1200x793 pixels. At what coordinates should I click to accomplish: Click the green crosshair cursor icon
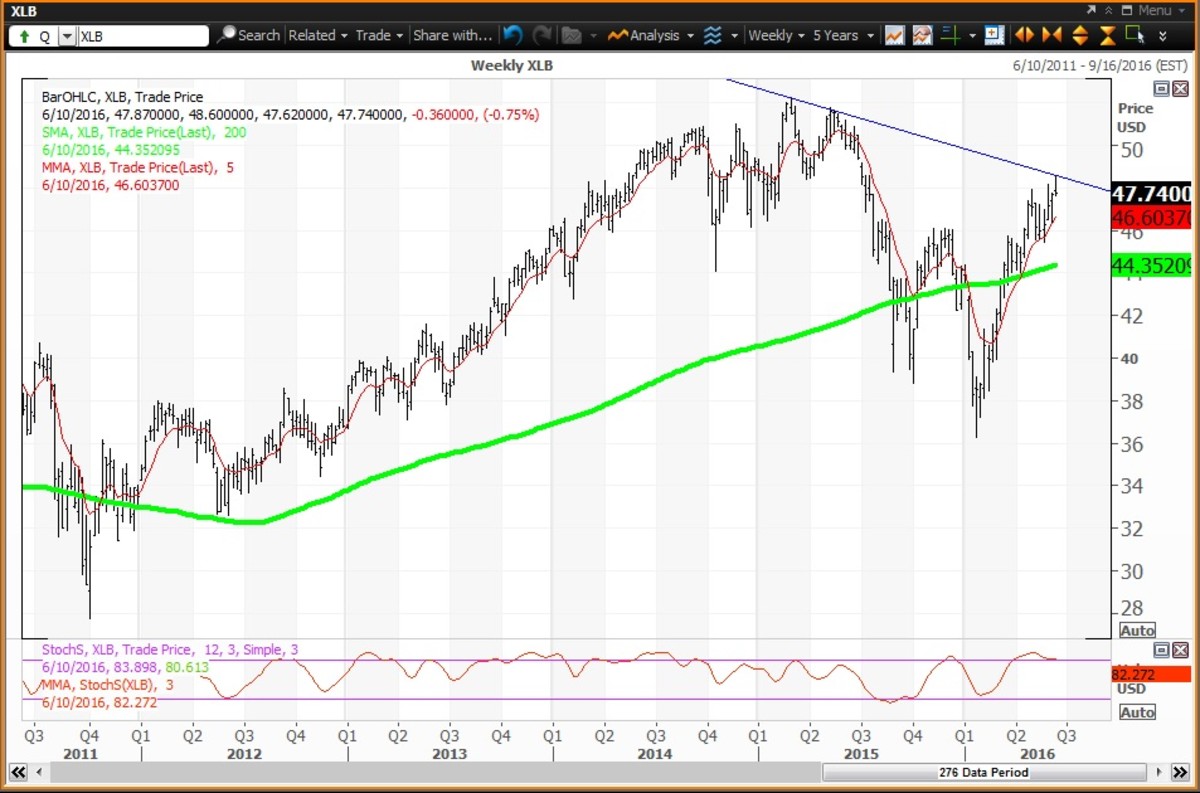pos(949,35)
